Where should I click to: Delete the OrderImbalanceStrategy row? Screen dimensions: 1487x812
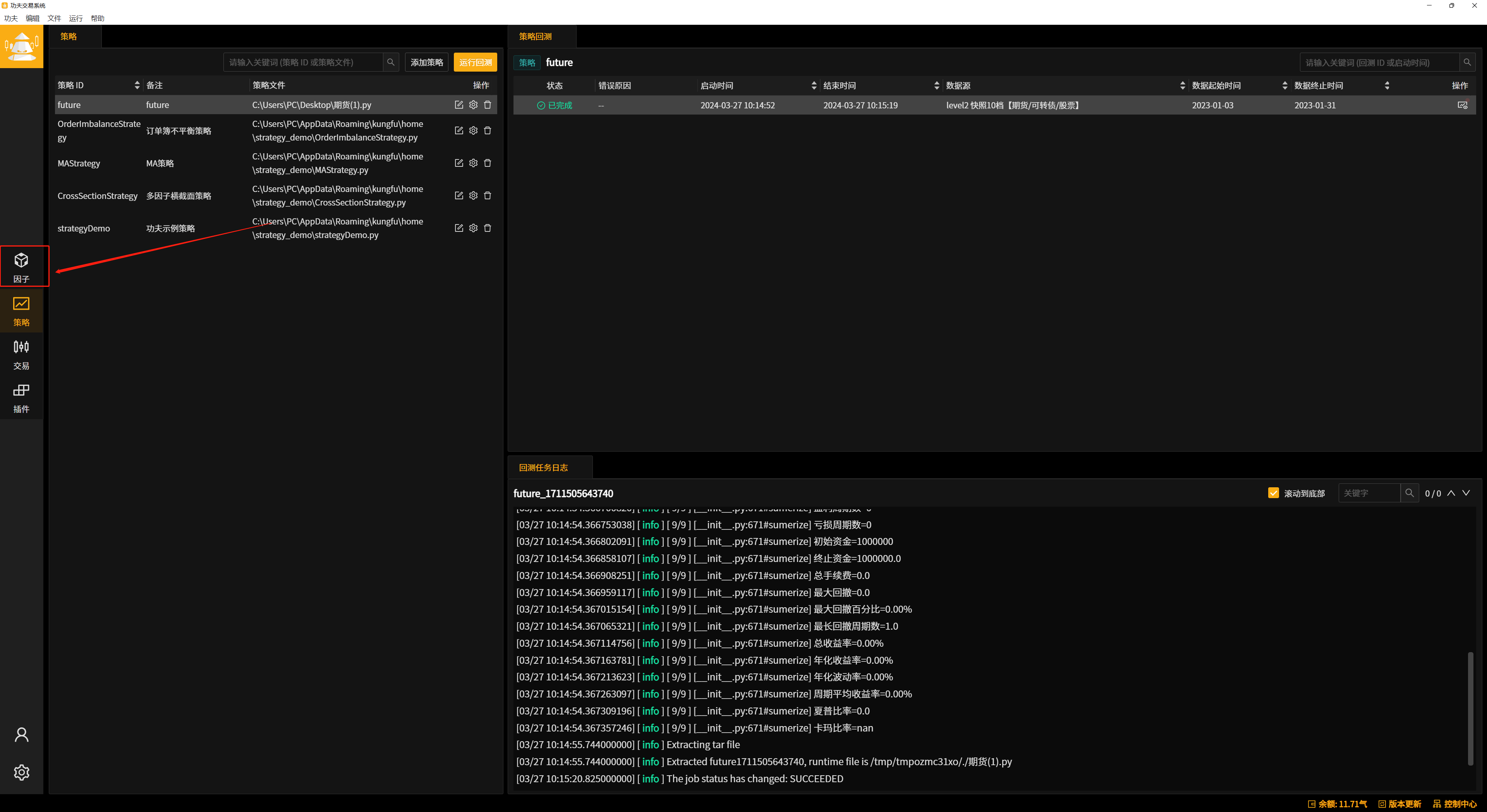tap(488, 130)
